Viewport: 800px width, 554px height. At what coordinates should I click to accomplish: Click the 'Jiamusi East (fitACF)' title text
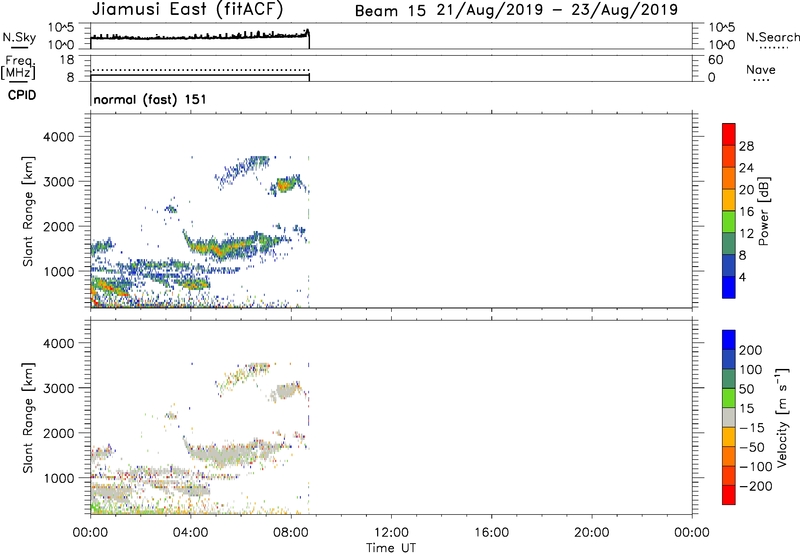[x=187, y=10]
